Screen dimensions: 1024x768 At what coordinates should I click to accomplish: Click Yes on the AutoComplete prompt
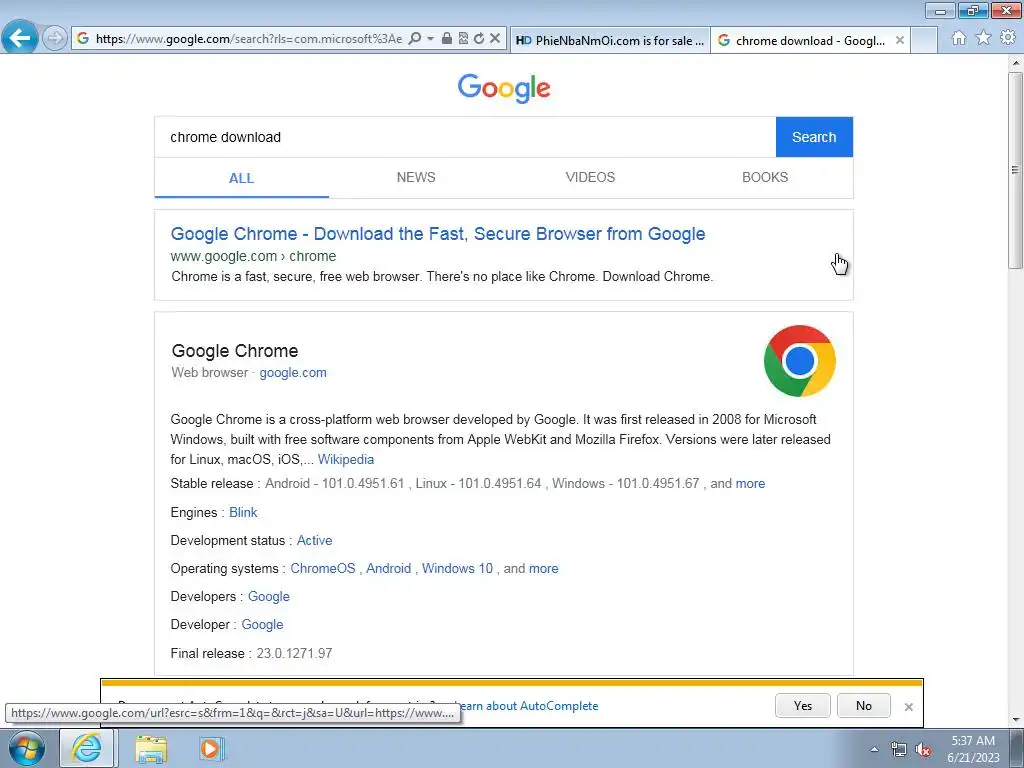point(803,706)
